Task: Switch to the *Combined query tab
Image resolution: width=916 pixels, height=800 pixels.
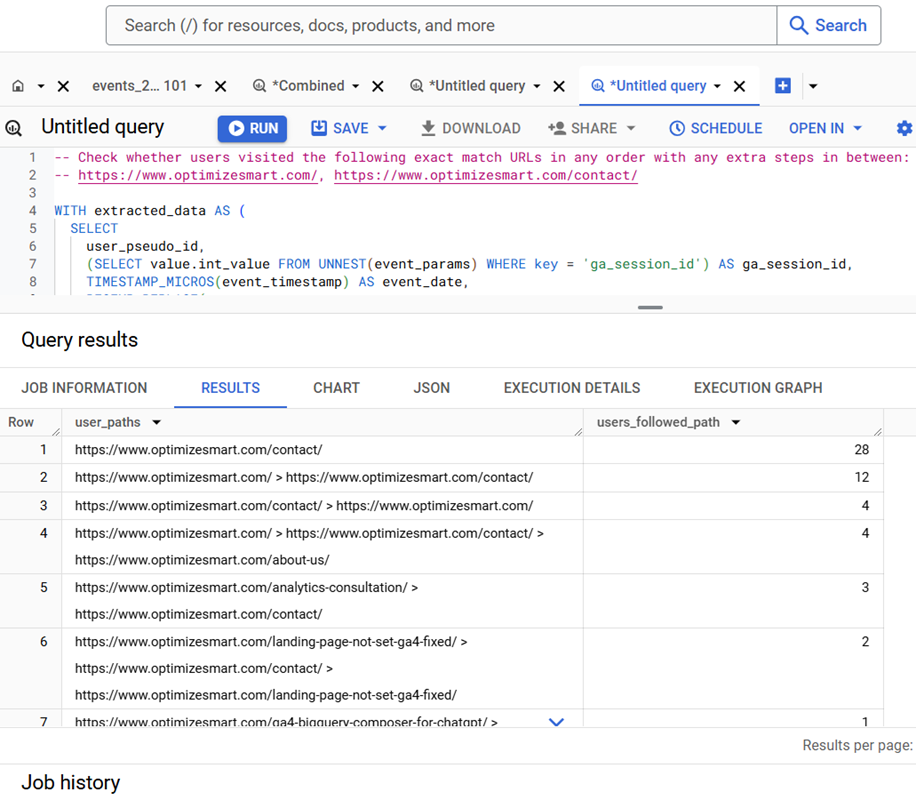Action: click(x=305, y=86)
